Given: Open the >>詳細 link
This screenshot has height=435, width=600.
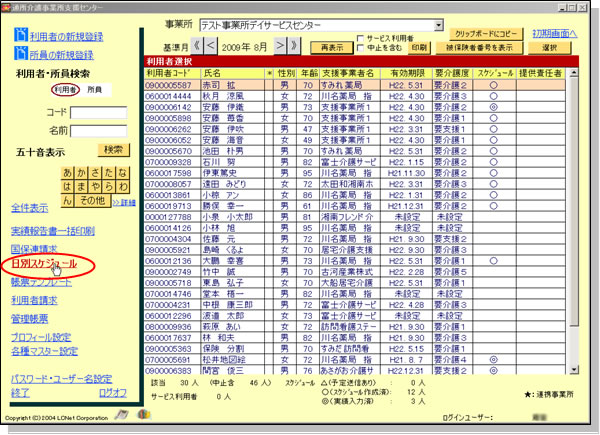Looking at the screenshot, I should coord(124,203).
